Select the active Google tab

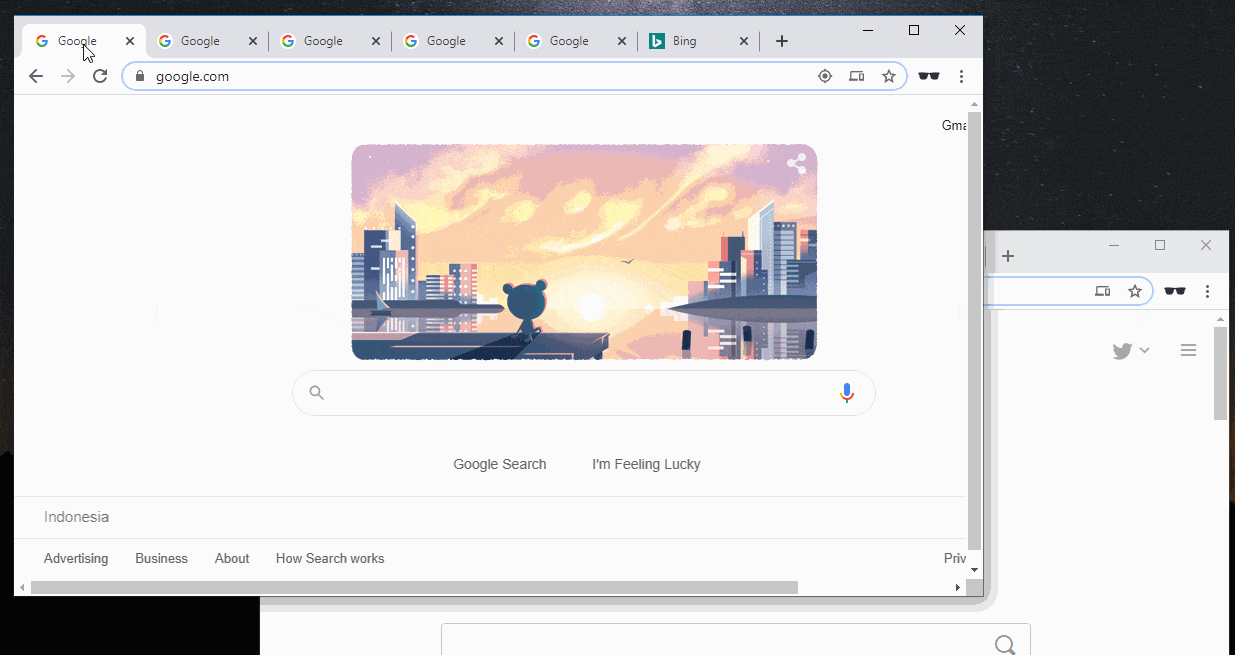click(x=84, y=41)
